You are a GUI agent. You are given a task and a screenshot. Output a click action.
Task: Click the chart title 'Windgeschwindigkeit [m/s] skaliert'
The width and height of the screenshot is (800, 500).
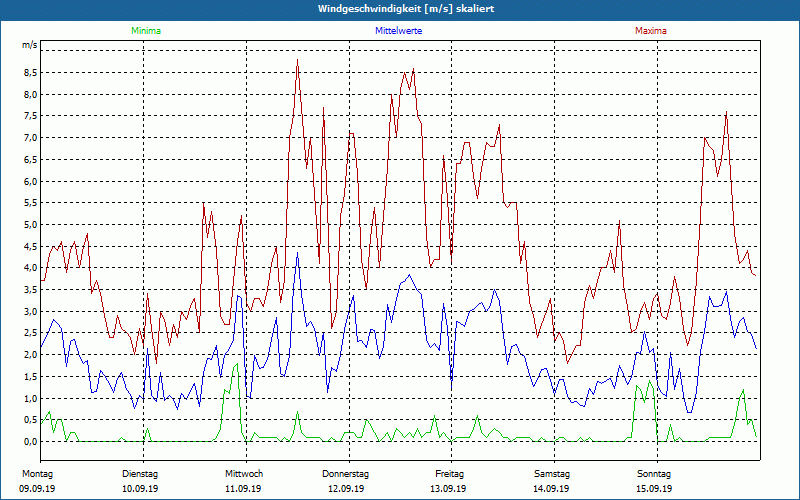pyautogui.click(x=406, y=9)
